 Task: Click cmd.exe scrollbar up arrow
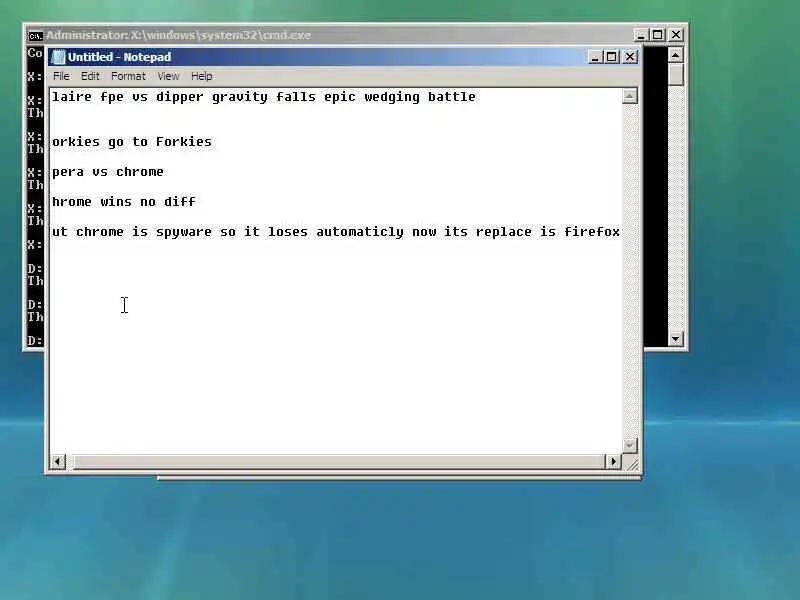pos(676,55)
